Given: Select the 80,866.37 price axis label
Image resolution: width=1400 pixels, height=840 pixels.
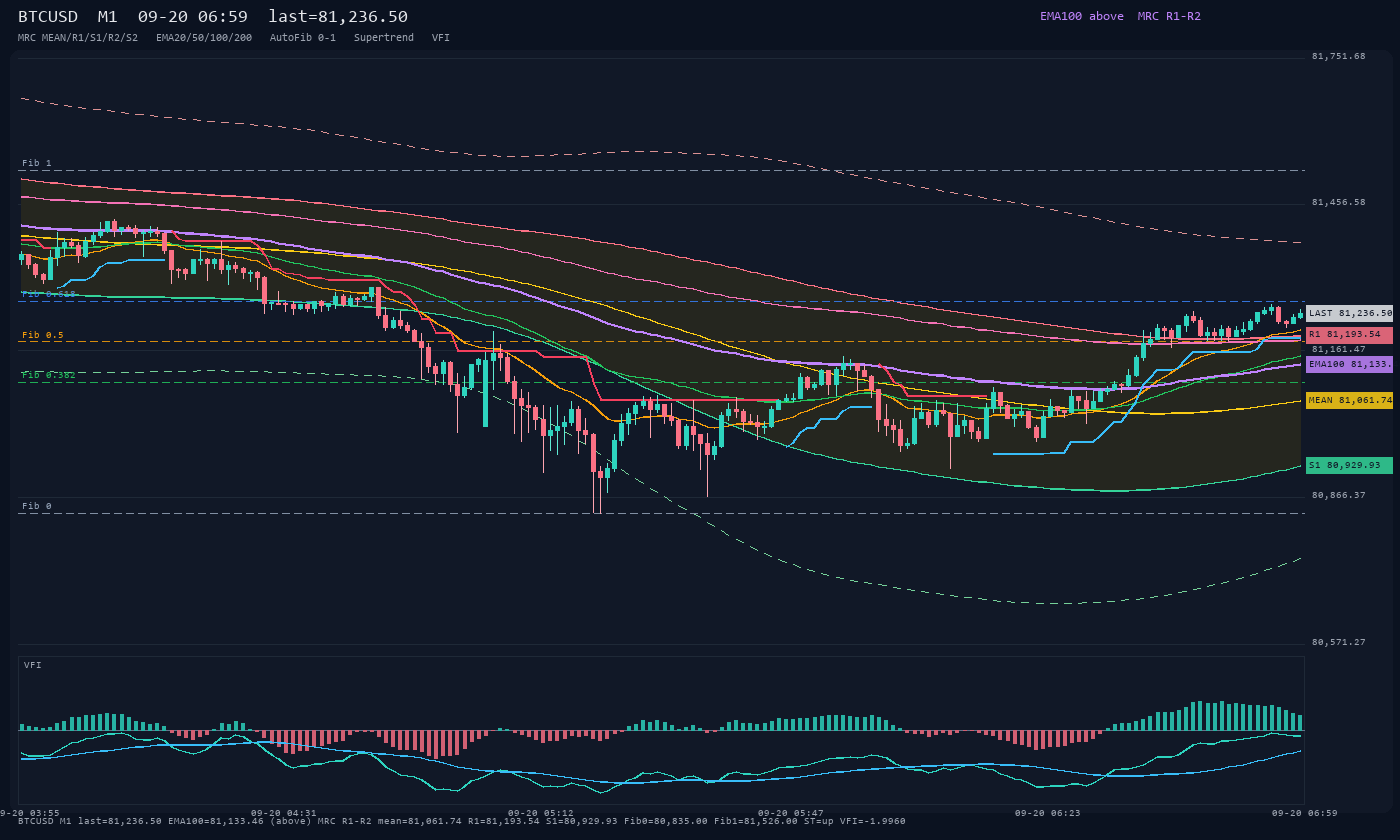Looking at the screenshot, I should pyautogui.click(x=1338, y=495).
